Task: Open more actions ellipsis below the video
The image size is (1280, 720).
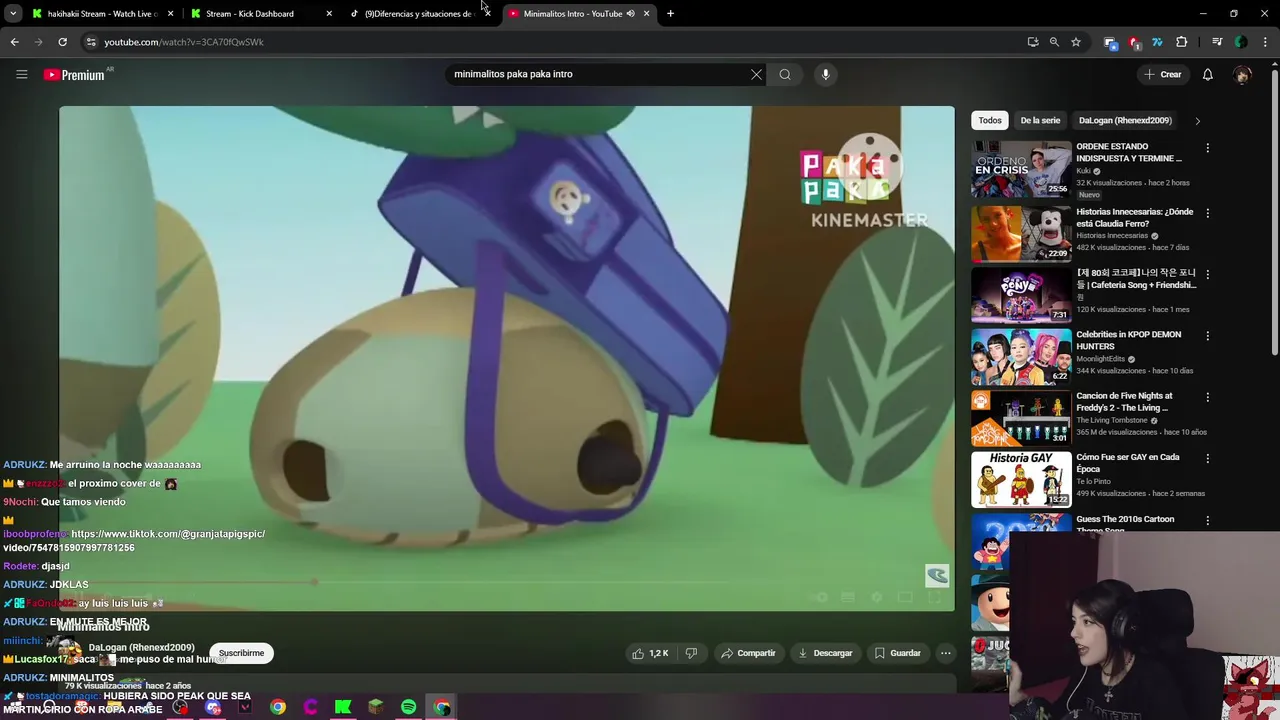Action: [x=945, y=653]
